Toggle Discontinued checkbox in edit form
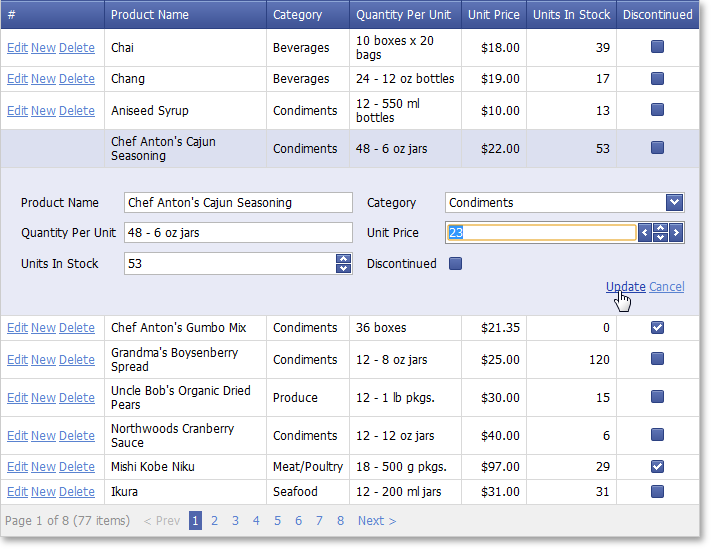The width and height of the screenshot is (713, 551). coord(456,264)
